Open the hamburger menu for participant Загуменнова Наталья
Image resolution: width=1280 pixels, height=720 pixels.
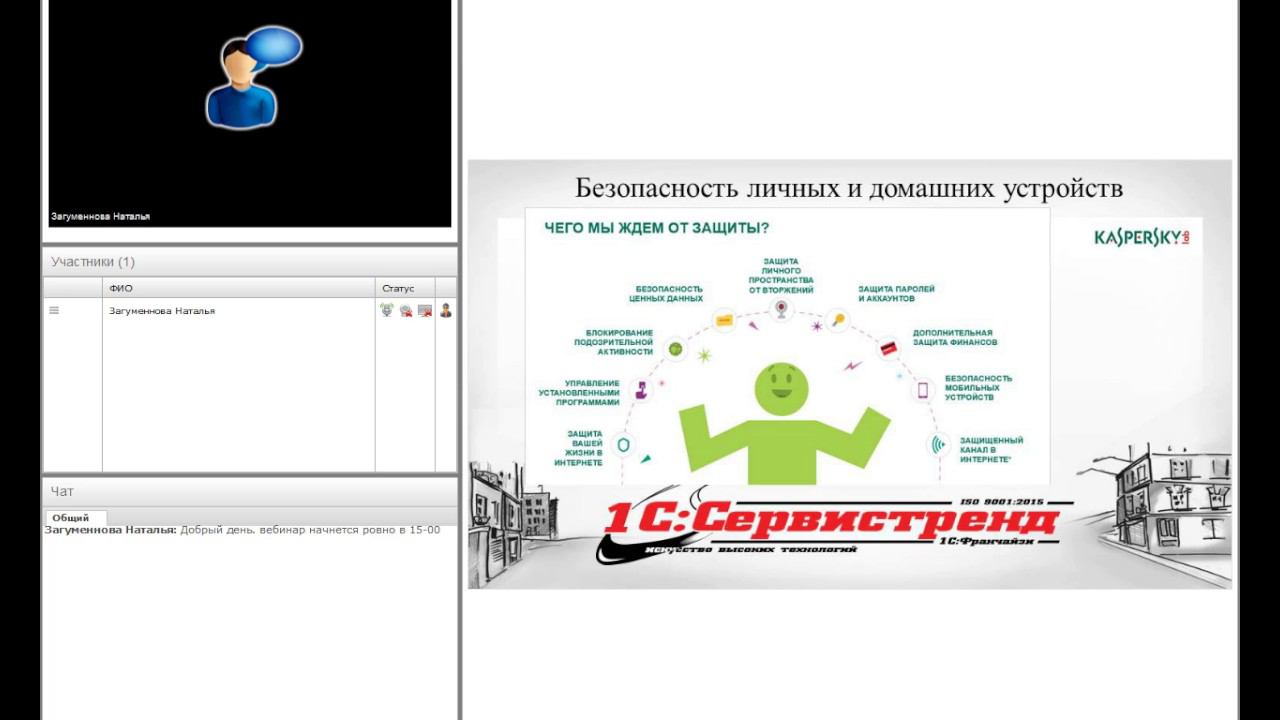[54, 311]
